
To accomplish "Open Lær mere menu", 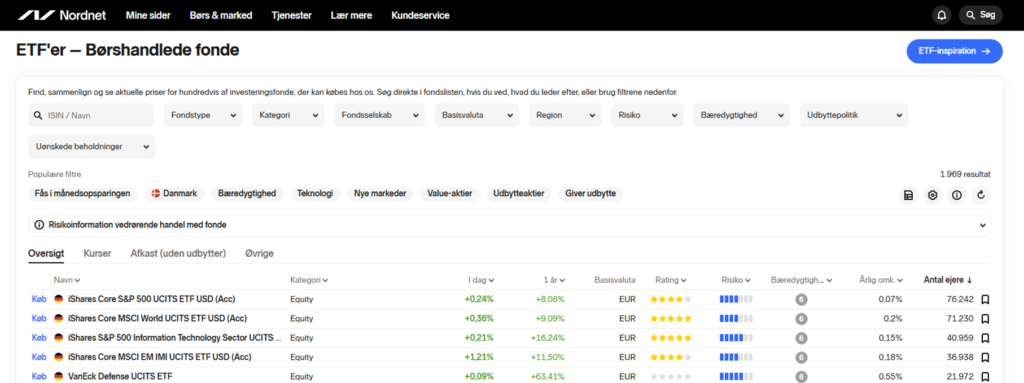I will pos(351,15).
